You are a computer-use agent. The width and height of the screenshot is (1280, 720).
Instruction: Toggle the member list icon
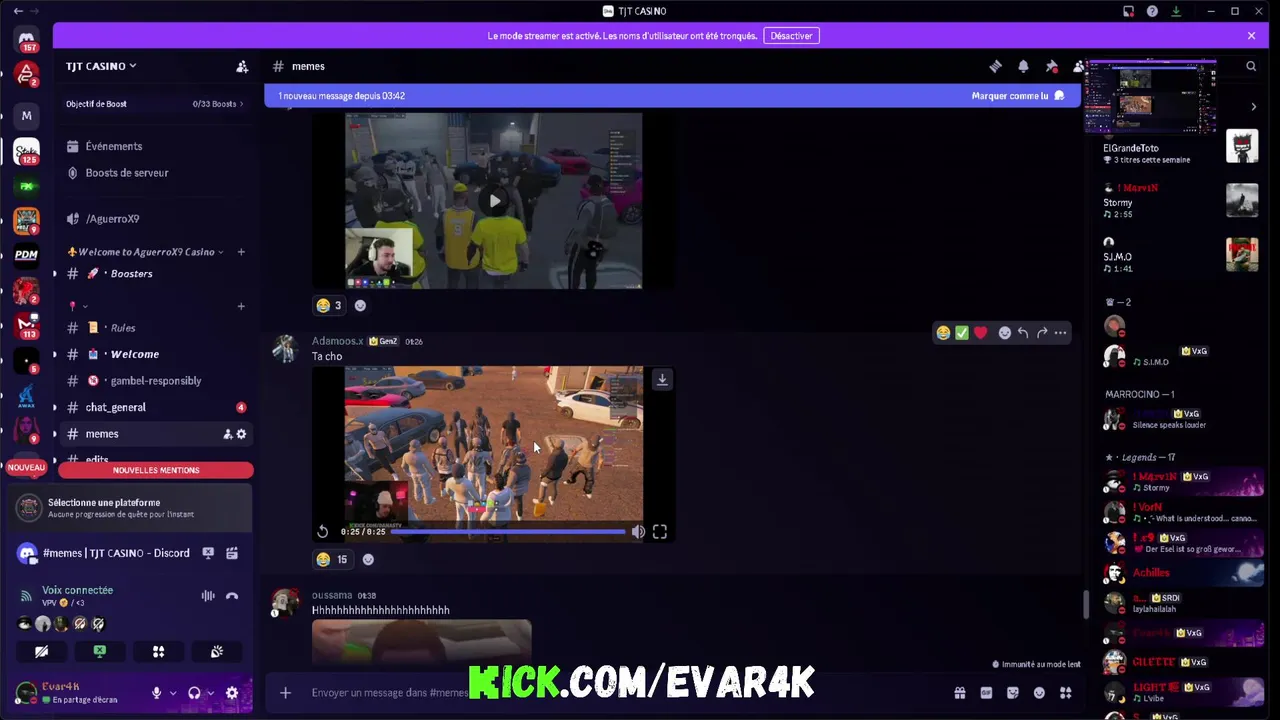(1078, 66)
